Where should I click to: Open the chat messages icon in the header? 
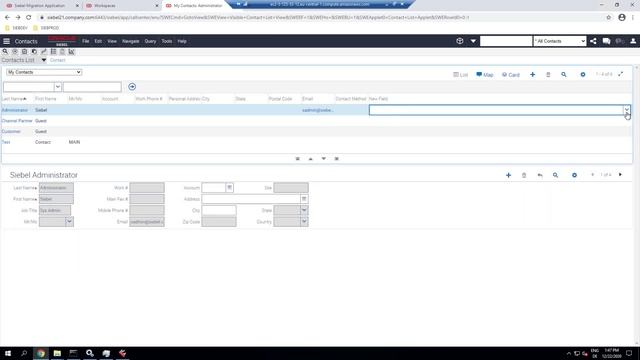(606, 41)
